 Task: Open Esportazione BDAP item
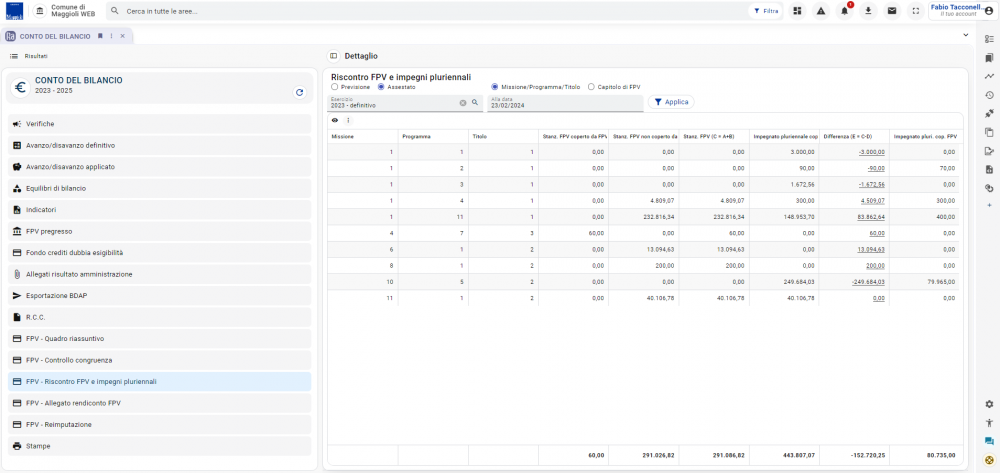pos(159,296)
